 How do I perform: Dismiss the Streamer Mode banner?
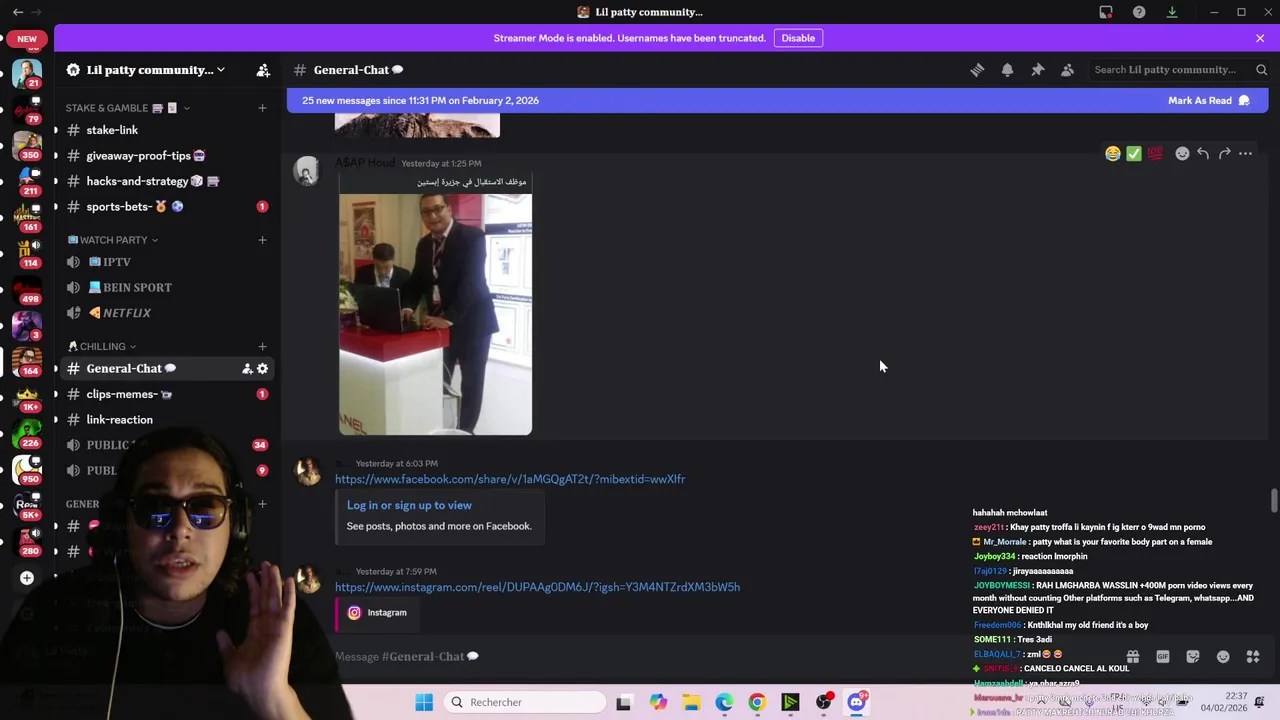point(1260,38)
